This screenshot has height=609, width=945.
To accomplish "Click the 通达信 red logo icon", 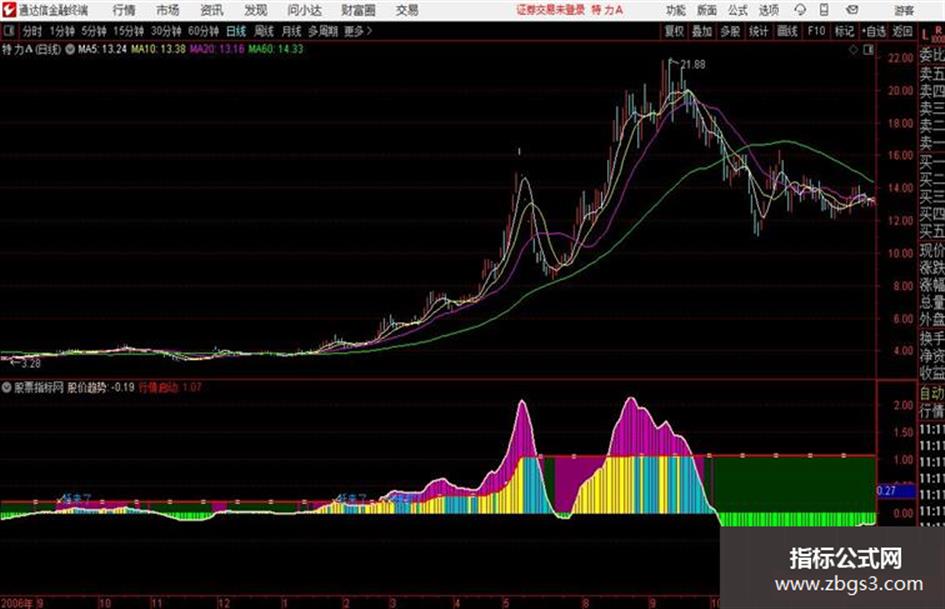I will (x=9, y=10).
